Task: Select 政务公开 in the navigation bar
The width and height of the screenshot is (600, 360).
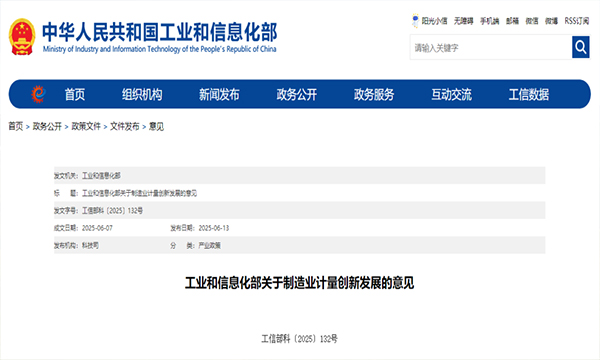Action: point(297,94)
